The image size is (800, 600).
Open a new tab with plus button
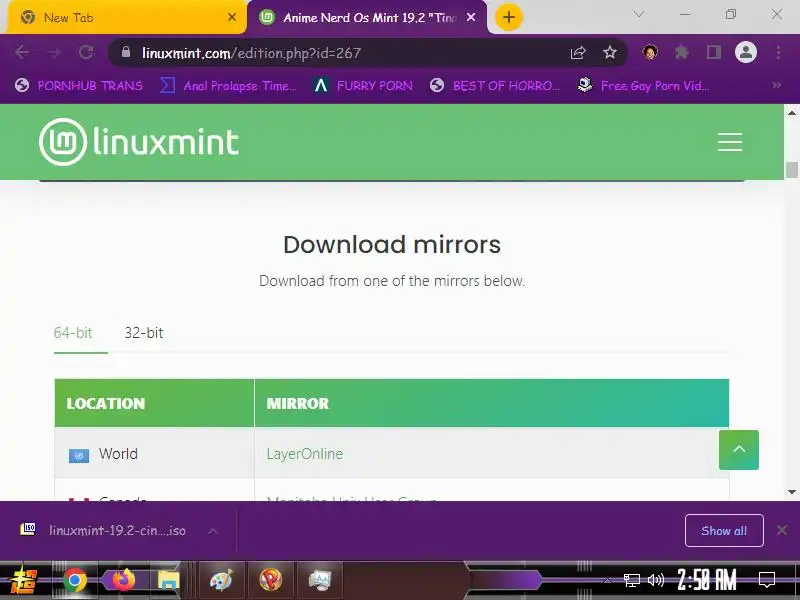point(508,17)
